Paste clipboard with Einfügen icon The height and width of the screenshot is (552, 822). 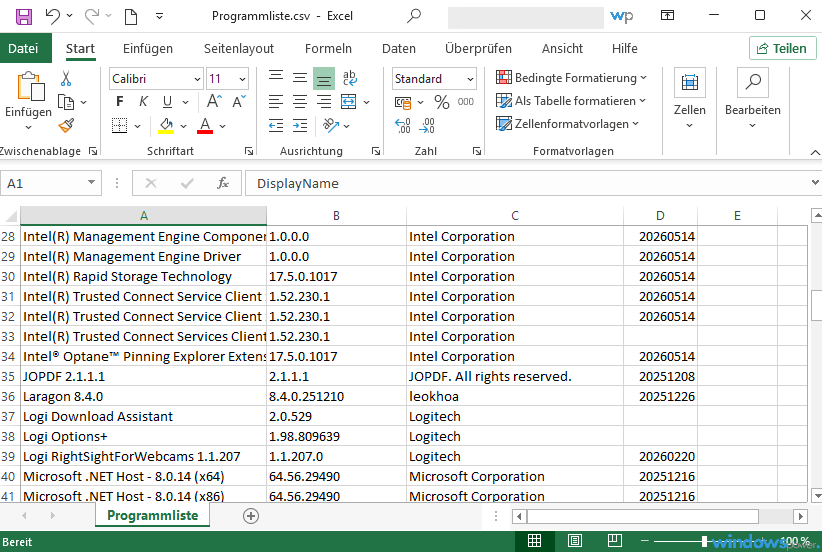[x=29, y=87]
